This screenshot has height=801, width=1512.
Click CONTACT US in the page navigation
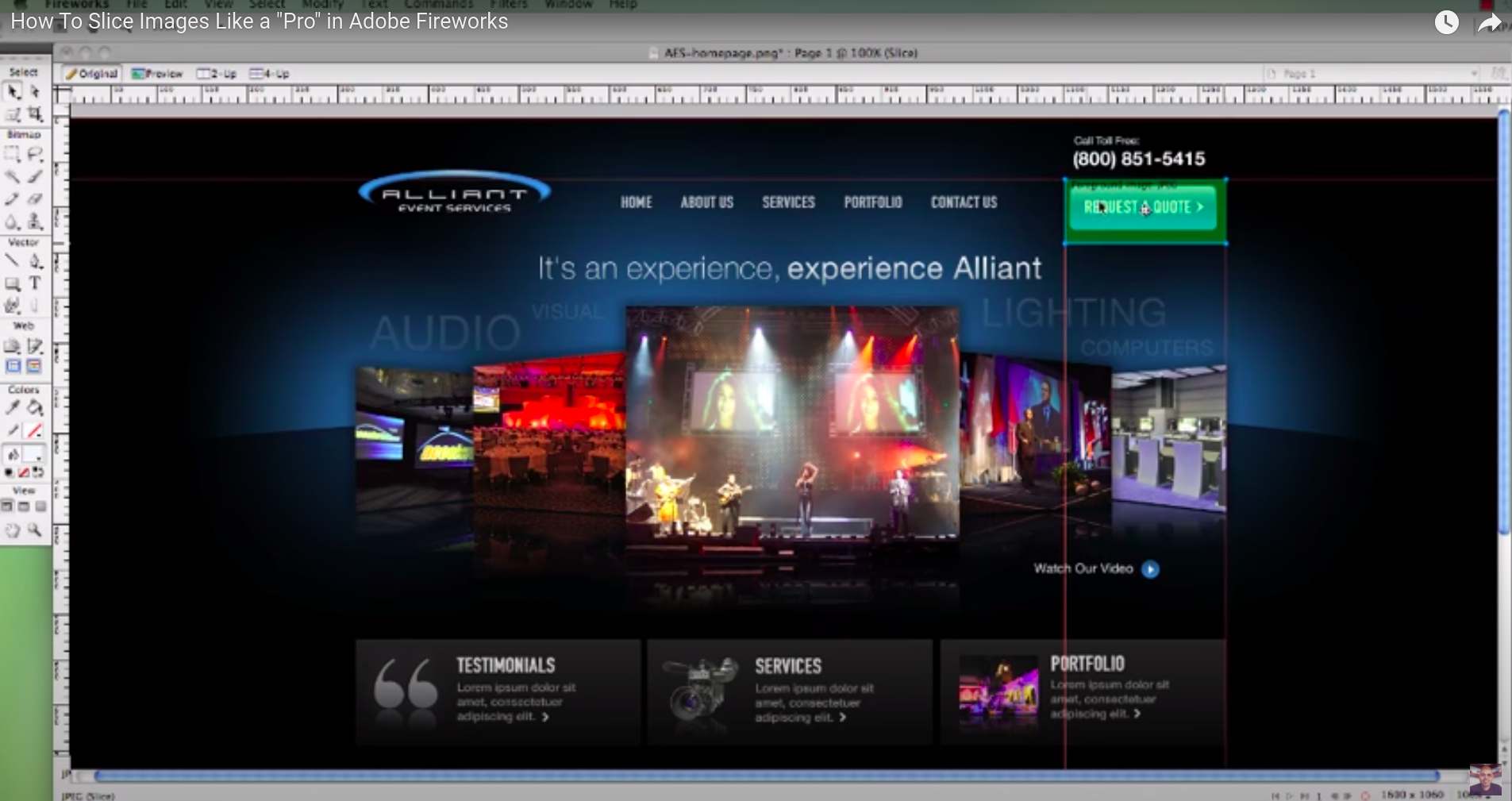click(964, 202)
